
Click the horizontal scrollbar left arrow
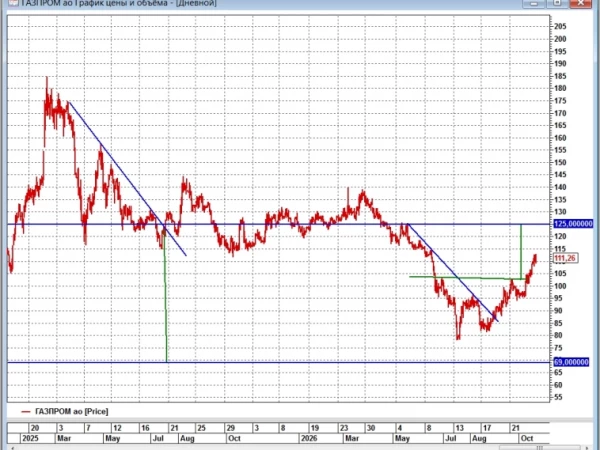pos(12,448)
